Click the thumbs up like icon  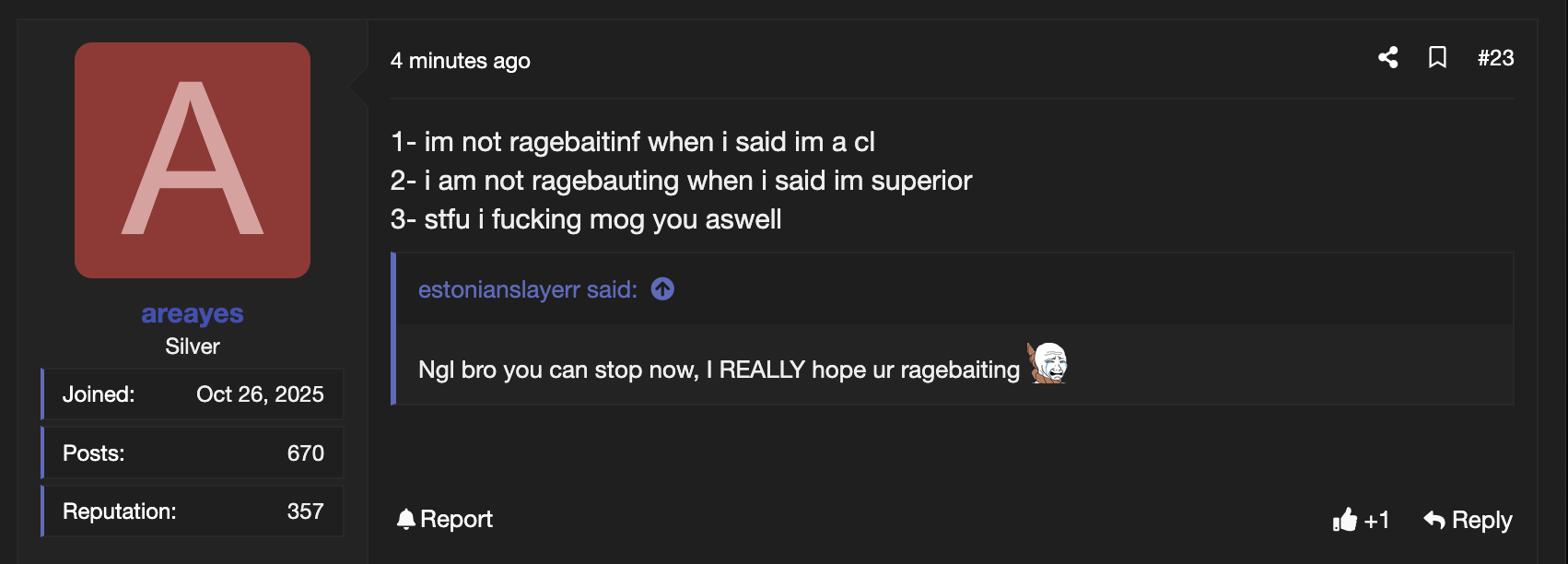(1345, 520)
